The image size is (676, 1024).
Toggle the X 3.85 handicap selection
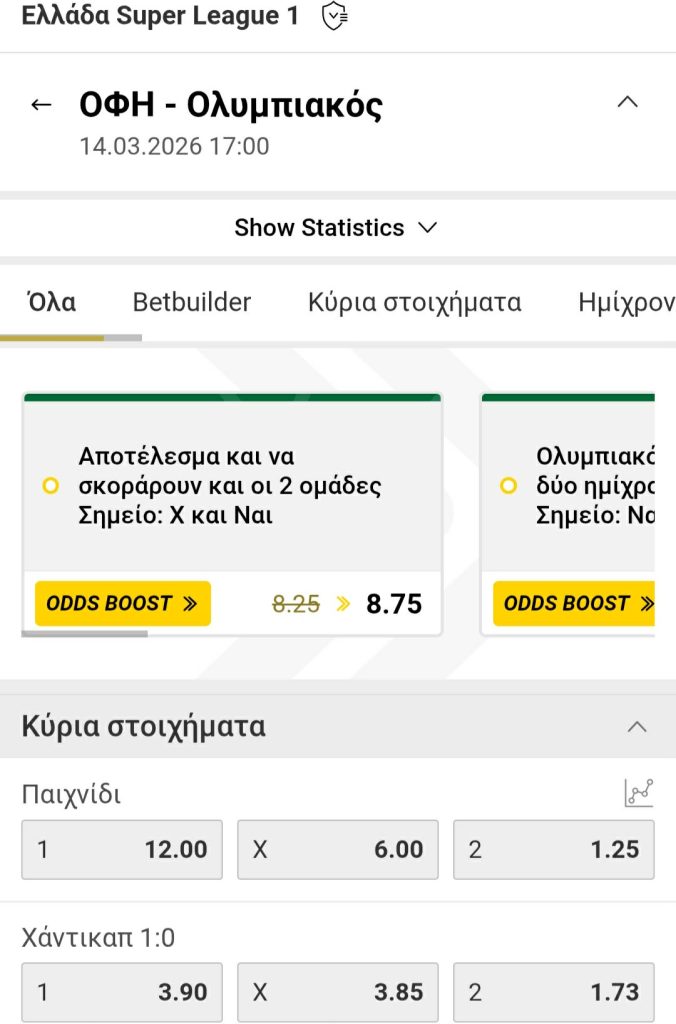tap(337, 992)
